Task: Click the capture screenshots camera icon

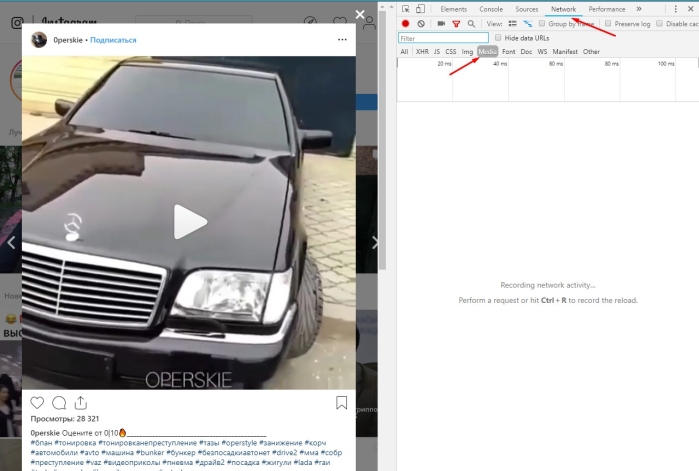Action: (441, 24)
